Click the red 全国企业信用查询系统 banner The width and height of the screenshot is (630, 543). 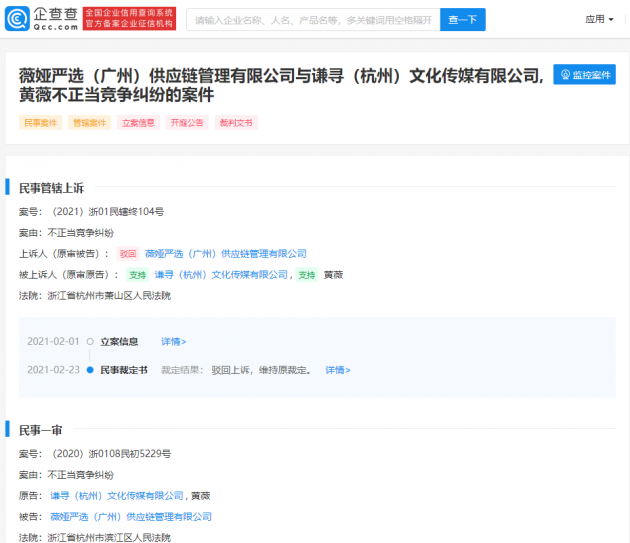pyautogui.click(x=129, y=18)
